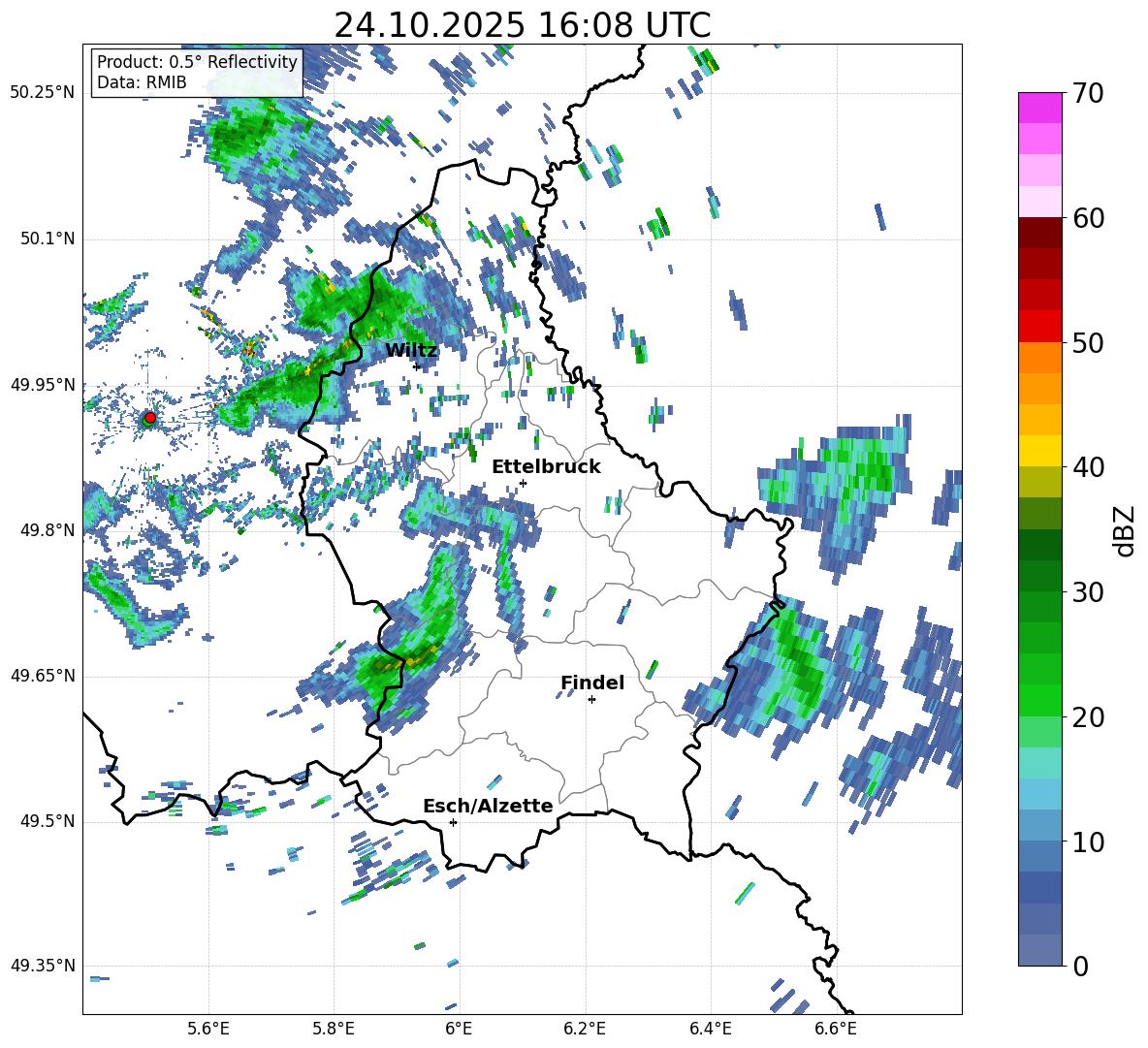This screenshot has height=1048, width=1148.
Task: Click the 49.5°N latitude label
Action: pyautogui.click(x=47, y=821)
